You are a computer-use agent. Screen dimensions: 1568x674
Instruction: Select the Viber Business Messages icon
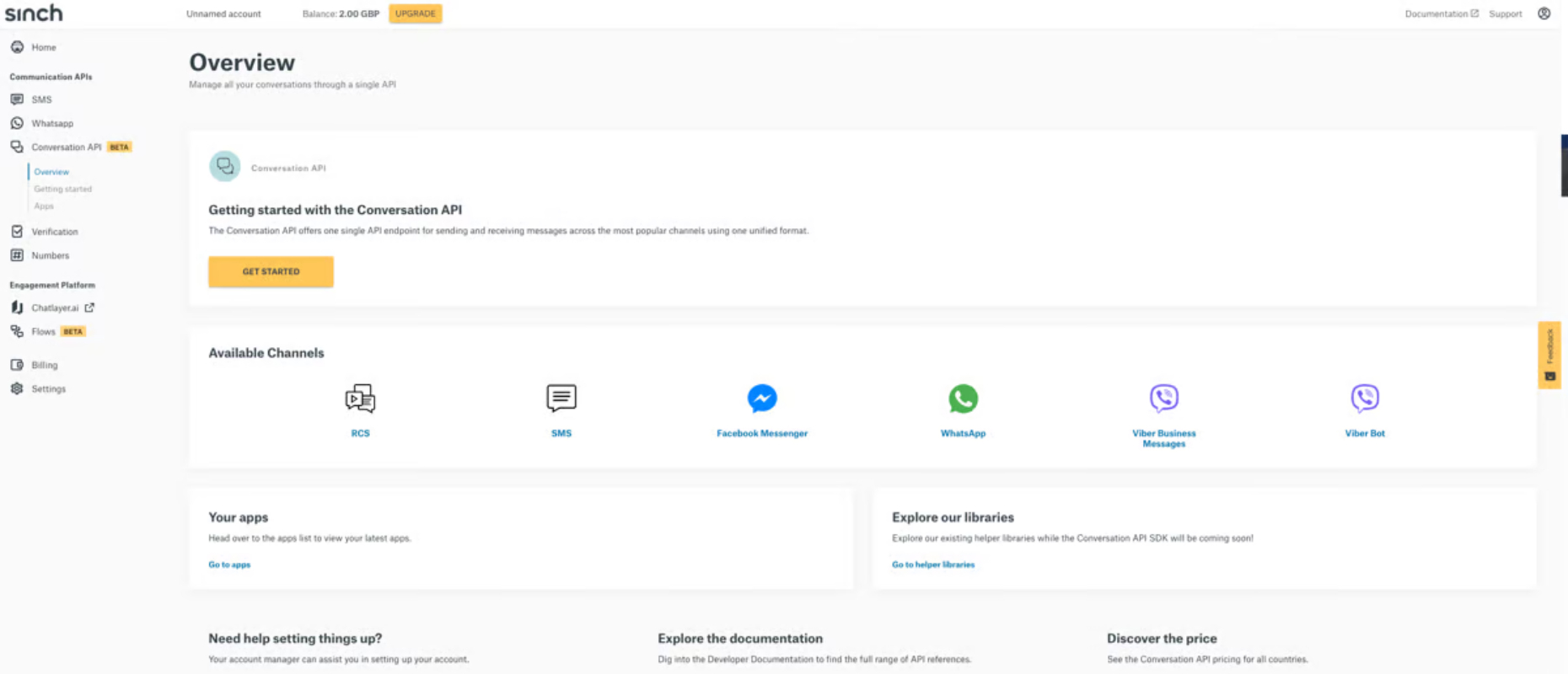[1164, 398]
